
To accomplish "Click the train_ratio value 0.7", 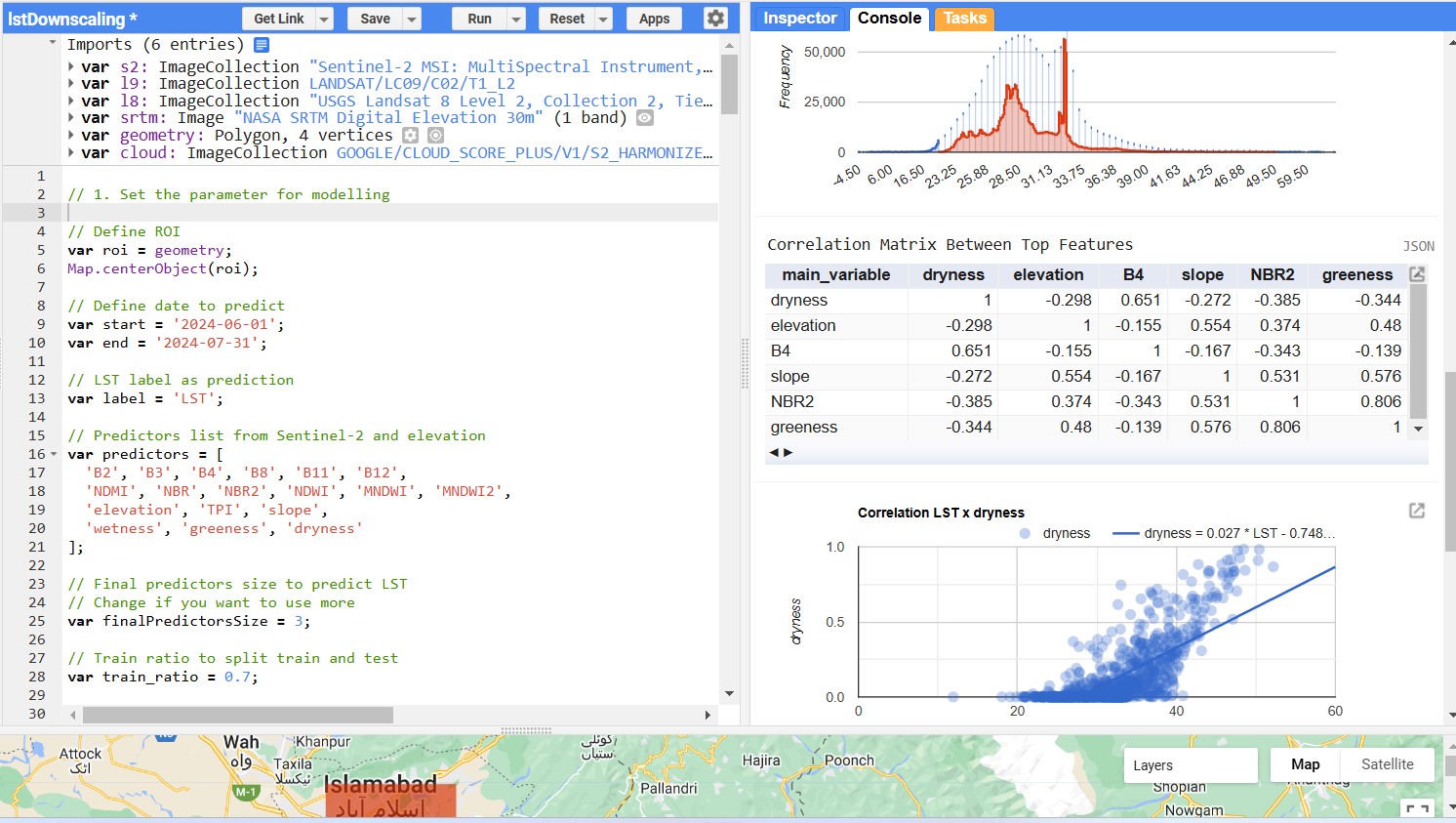I will coord(237,678).
